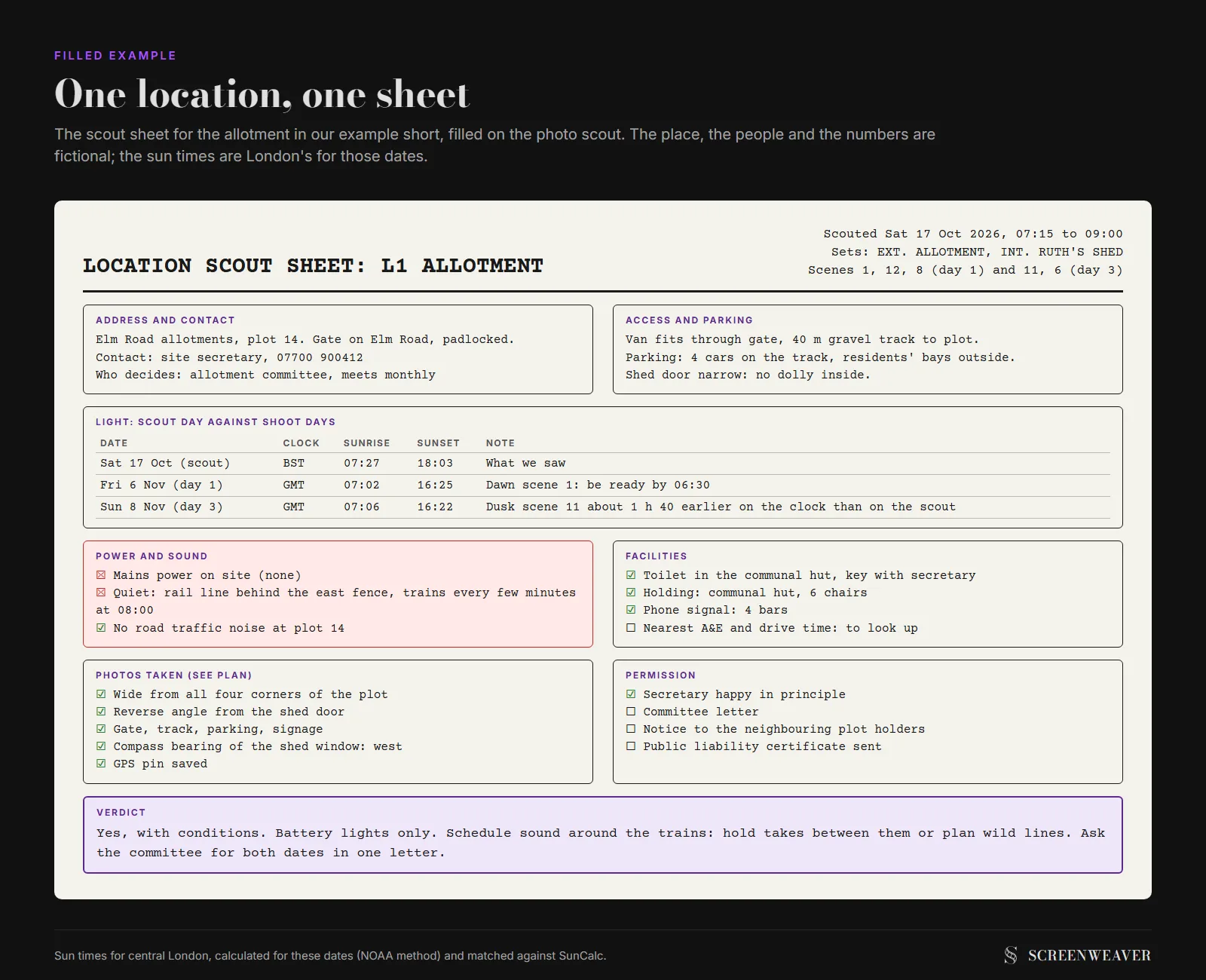Image resolution: width=1206 pixels, height=980 pixels.
Task: Toggle the 'Mains power on site' checkbox
Action: 101,575
